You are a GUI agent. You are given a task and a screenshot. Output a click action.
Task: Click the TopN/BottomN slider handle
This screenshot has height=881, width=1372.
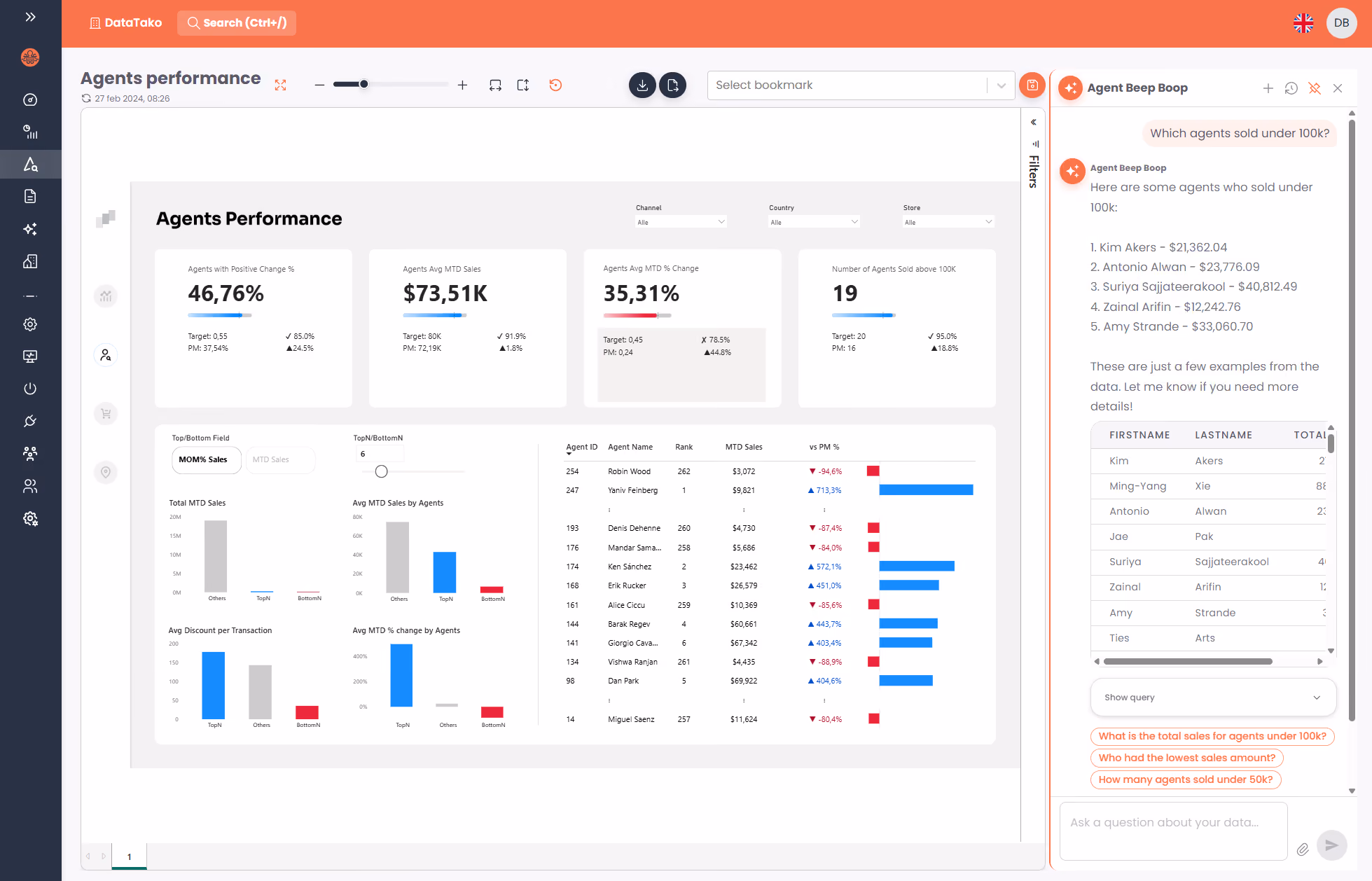coord(381,472)
